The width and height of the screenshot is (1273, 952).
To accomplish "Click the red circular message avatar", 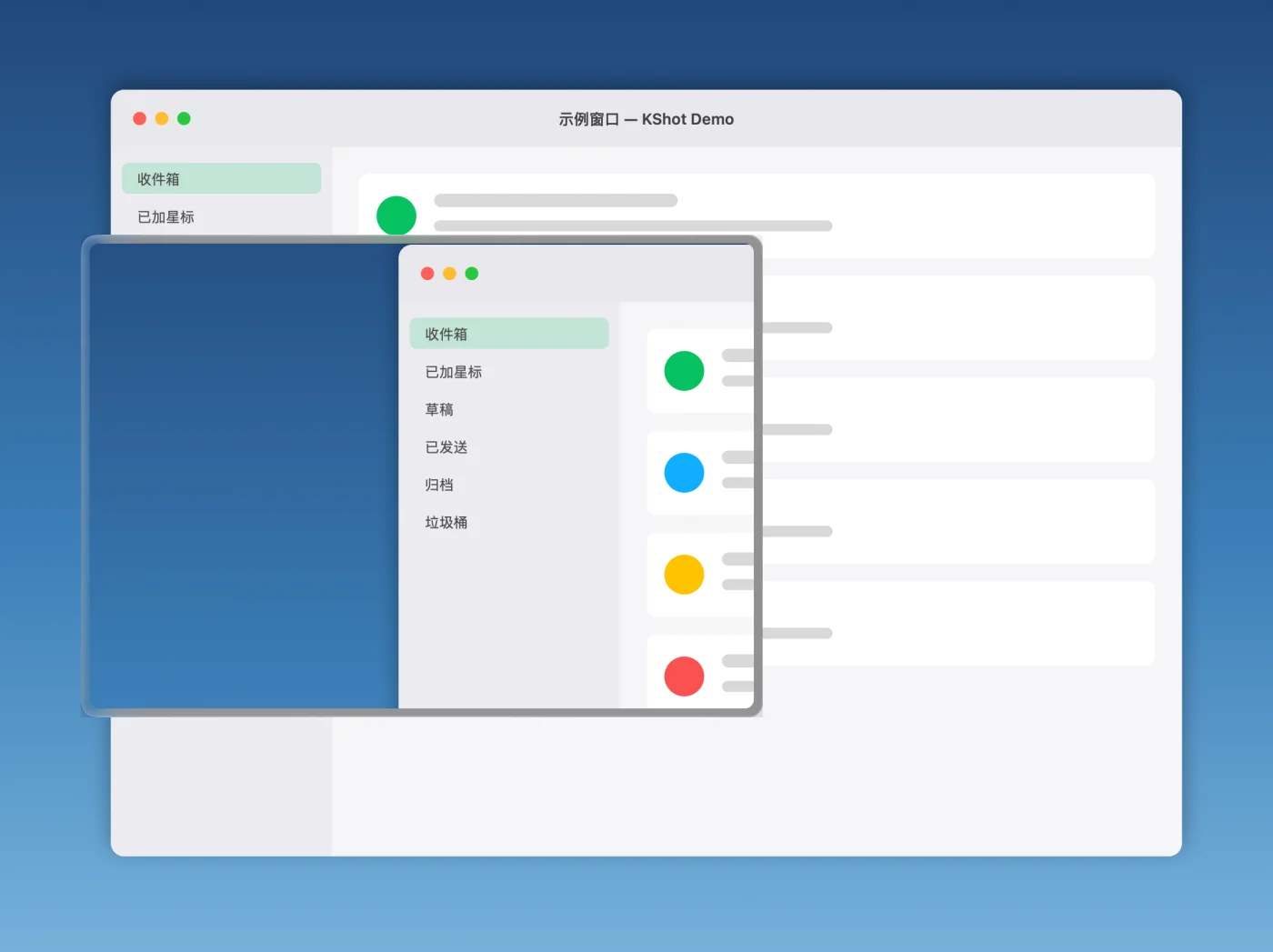I will [x=684, y=676].
